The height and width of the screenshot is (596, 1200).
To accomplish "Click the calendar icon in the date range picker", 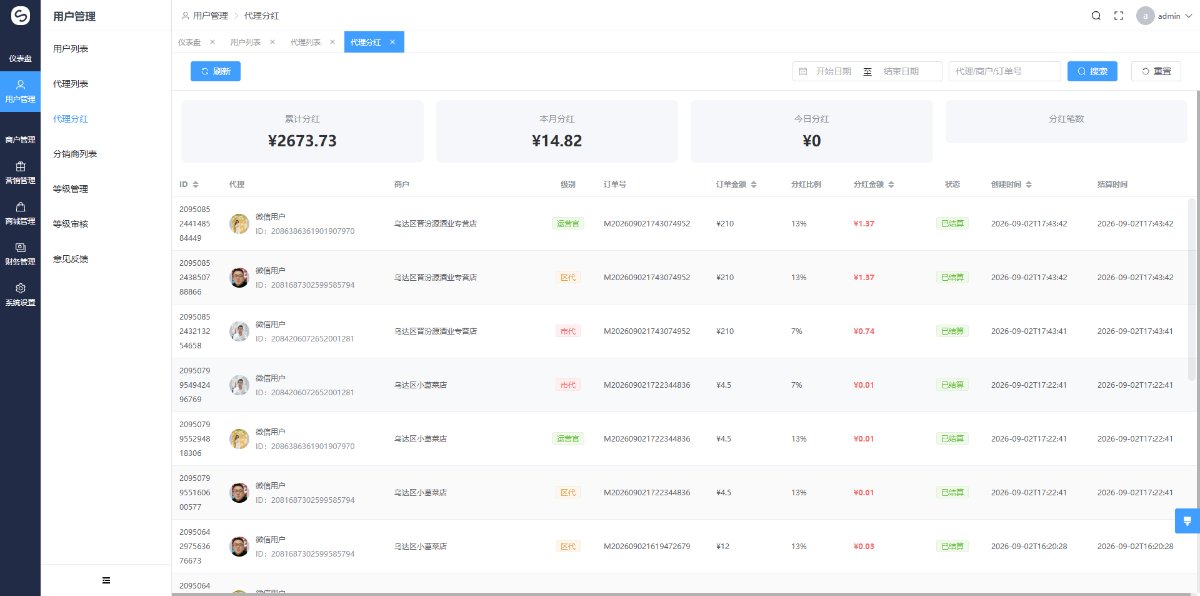I will coord(803,71).
